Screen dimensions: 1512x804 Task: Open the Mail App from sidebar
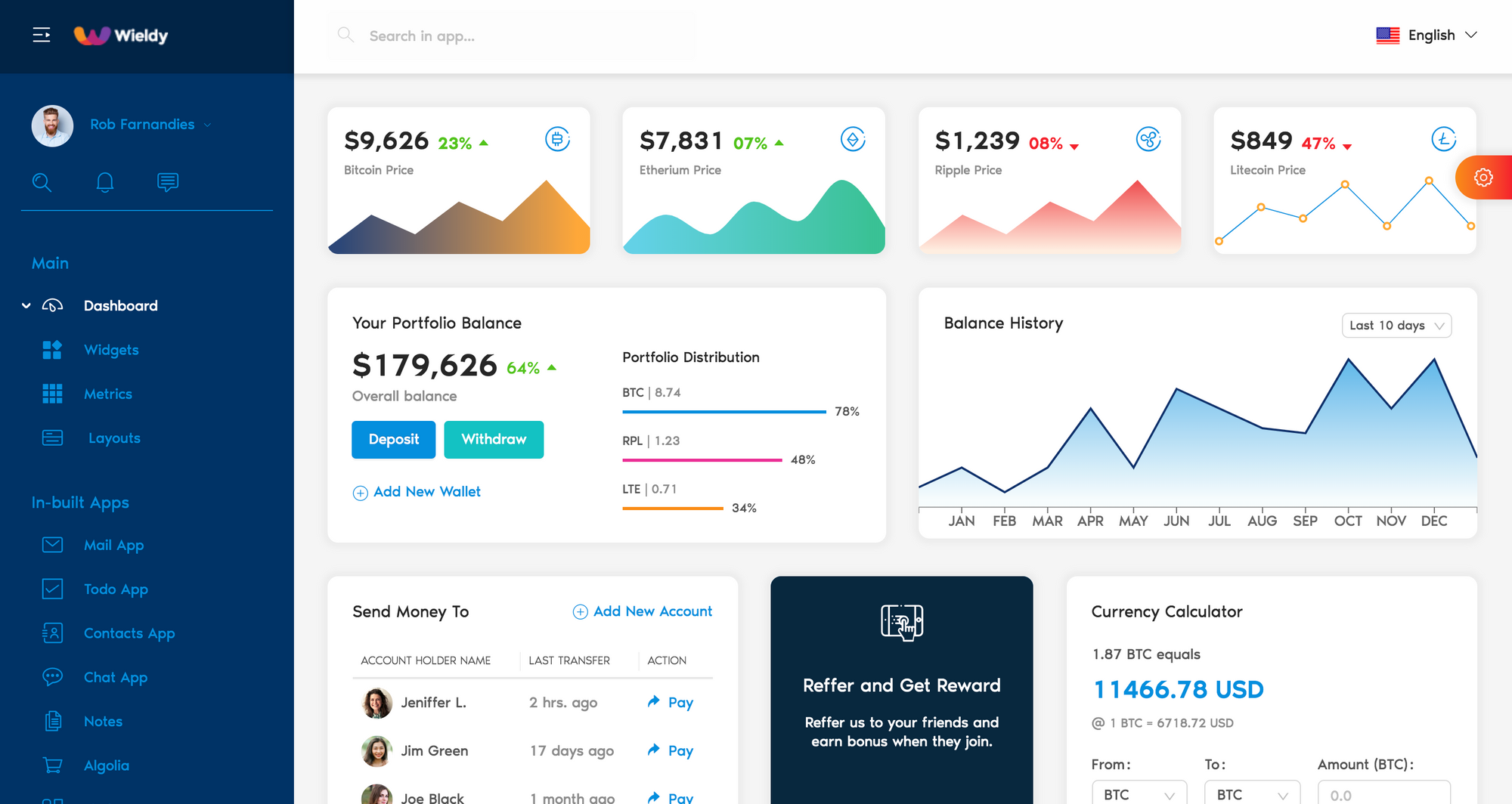(x=114, y=545)
